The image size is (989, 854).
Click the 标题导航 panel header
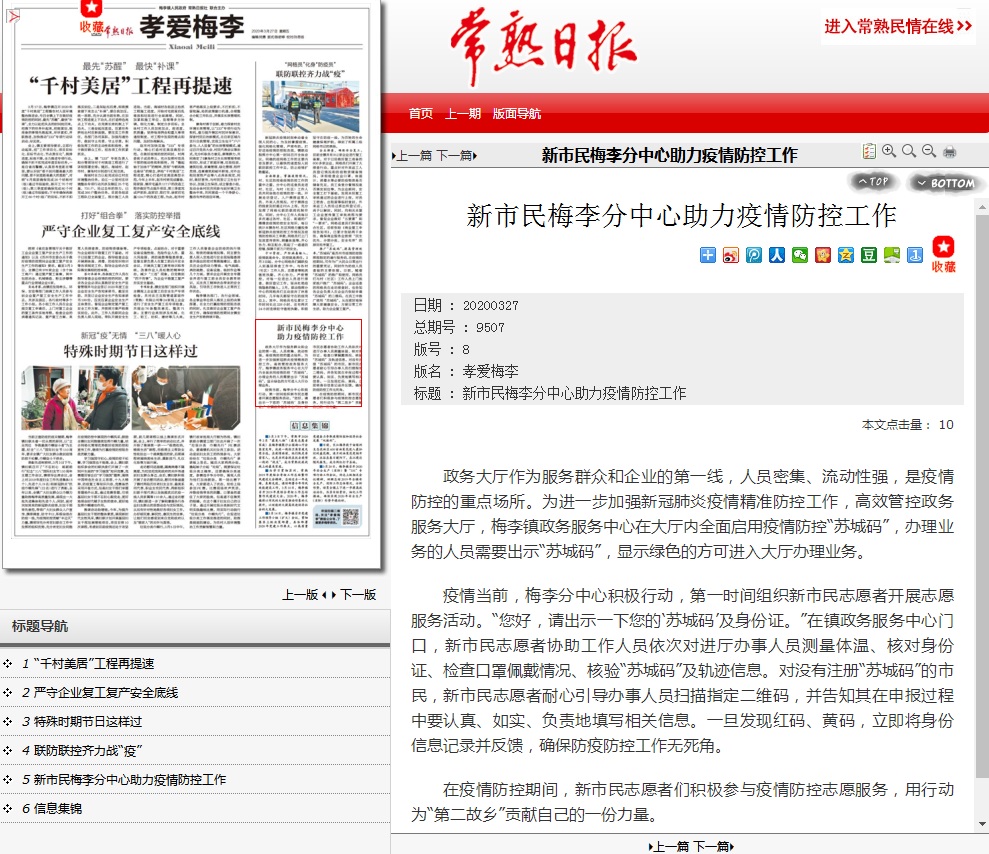pos(195,626)
